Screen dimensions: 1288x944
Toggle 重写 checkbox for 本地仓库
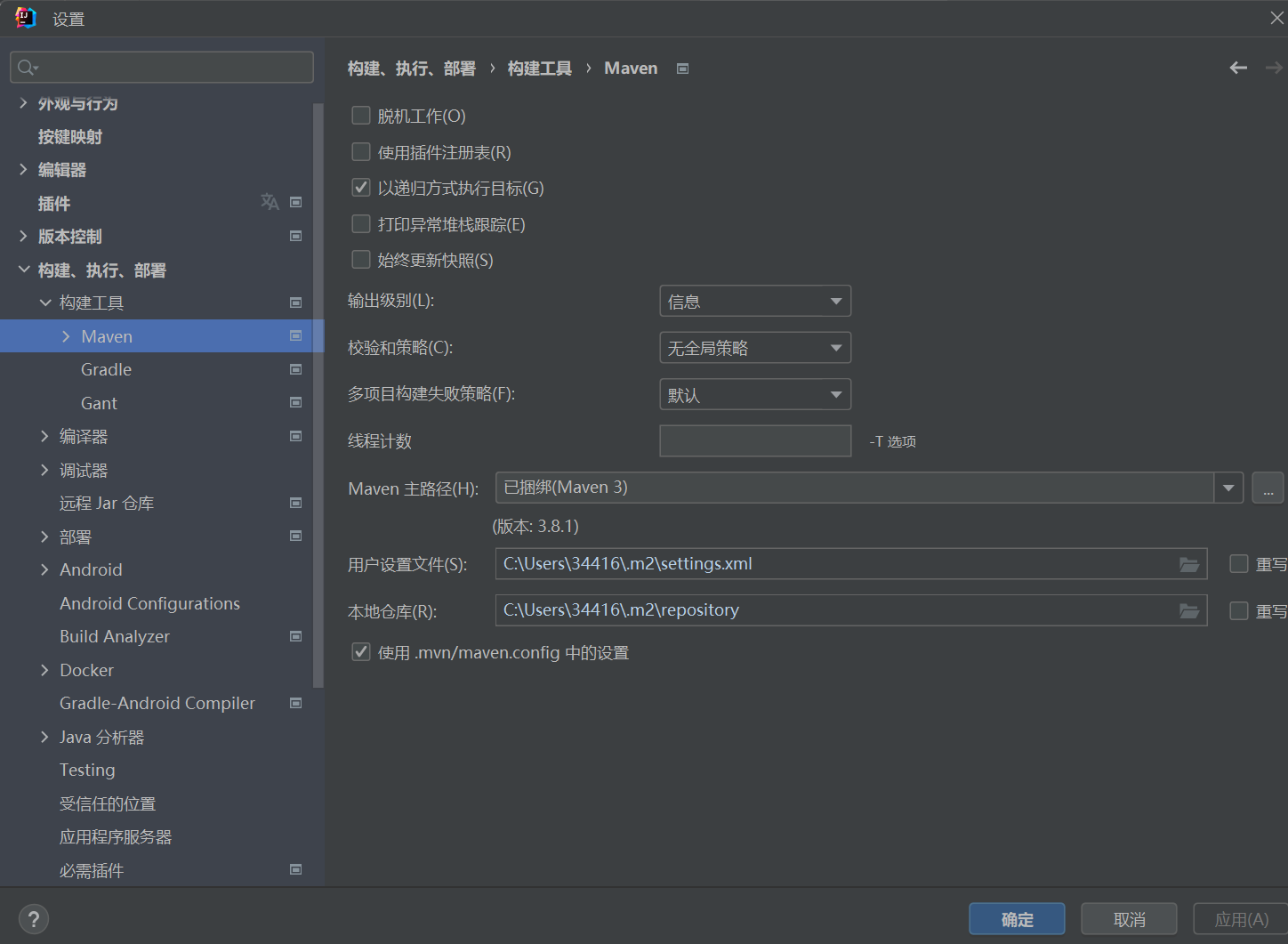click(1239, 610)
